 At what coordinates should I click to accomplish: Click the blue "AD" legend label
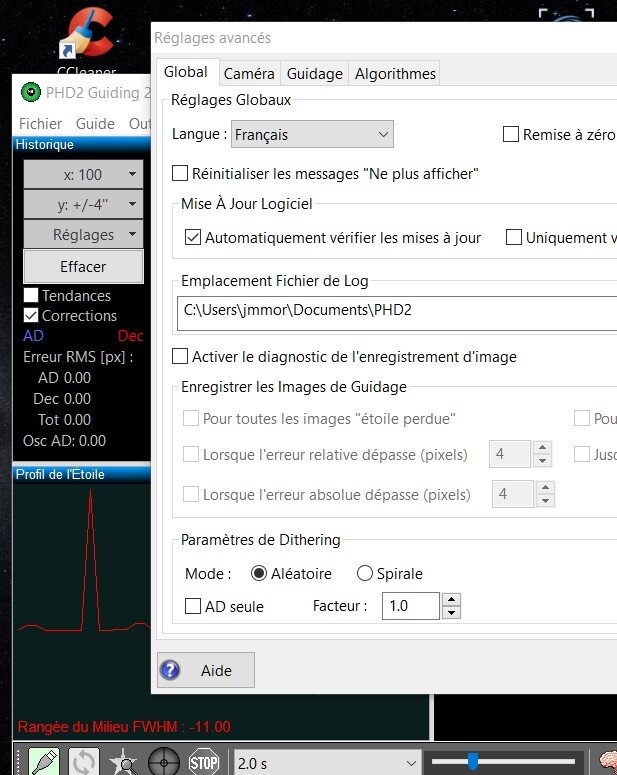coord(33,336)
